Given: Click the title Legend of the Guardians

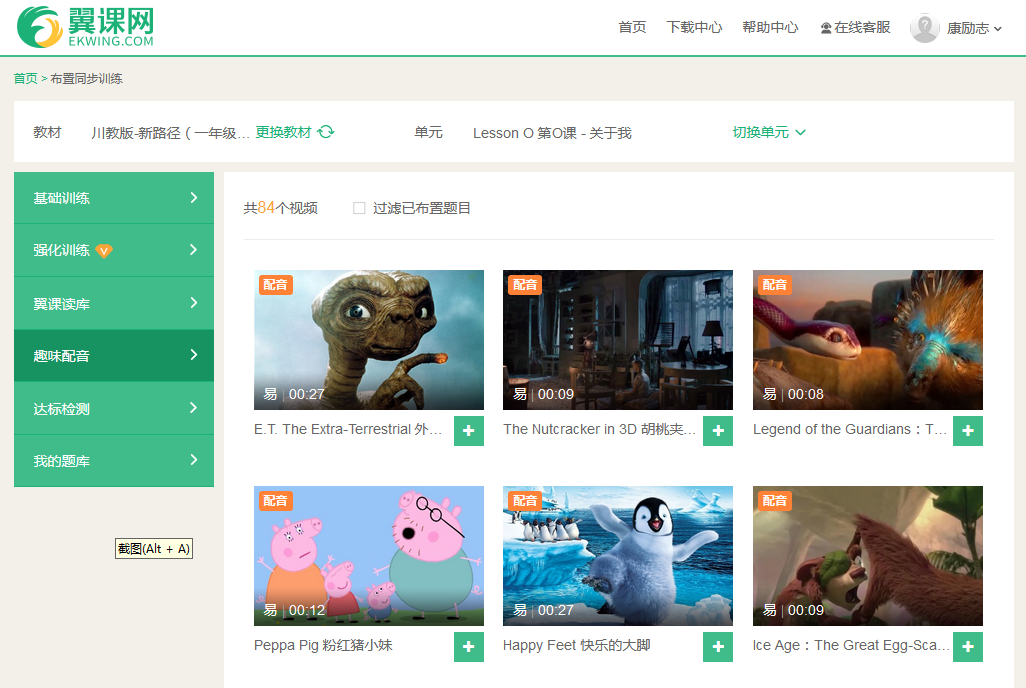Looking at the screenshot, I should [850, 429].
